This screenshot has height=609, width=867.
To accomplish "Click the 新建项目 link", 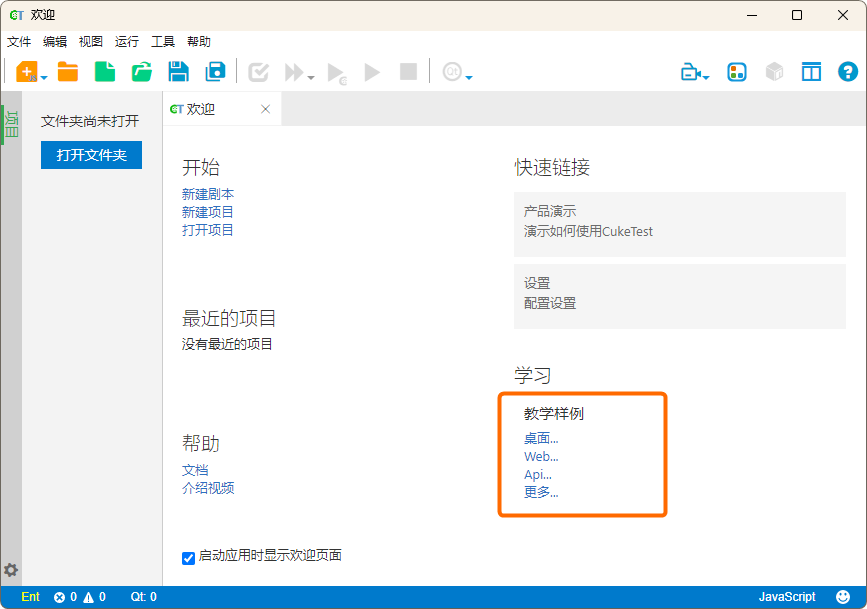I will [208, 212].
